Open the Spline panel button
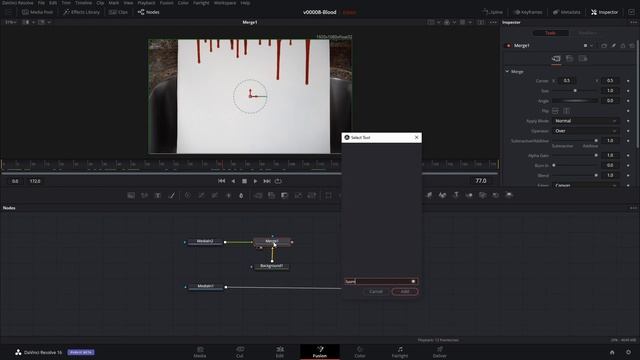 pos(493,12)
